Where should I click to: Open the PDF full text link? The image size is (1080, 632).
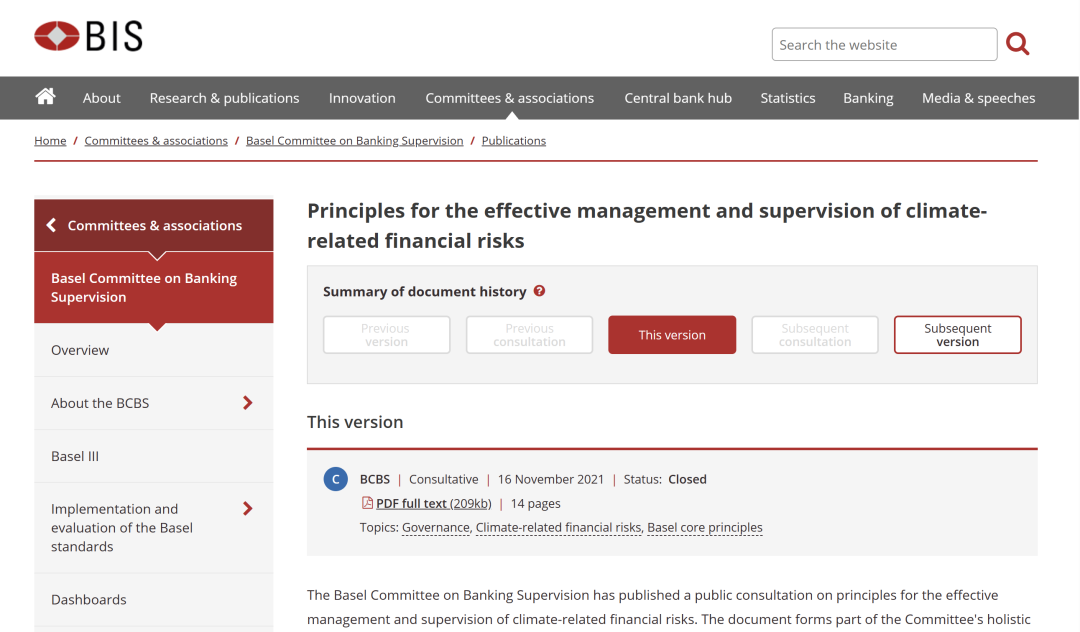433,504
